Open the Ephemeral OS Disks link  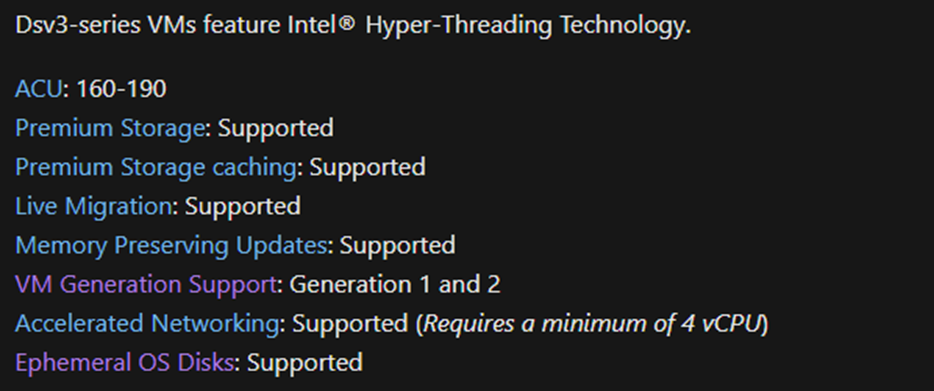click(124, 362)
